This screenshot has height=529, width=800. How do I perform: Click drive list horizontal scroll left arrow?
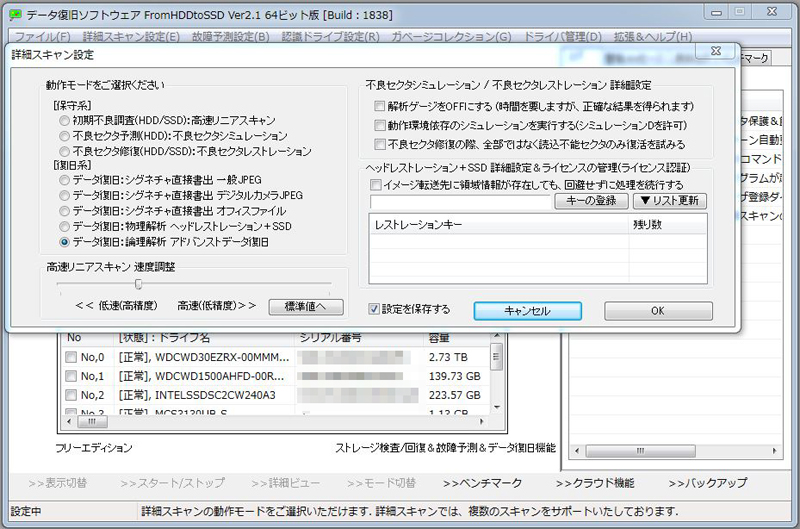click(70, 422)
